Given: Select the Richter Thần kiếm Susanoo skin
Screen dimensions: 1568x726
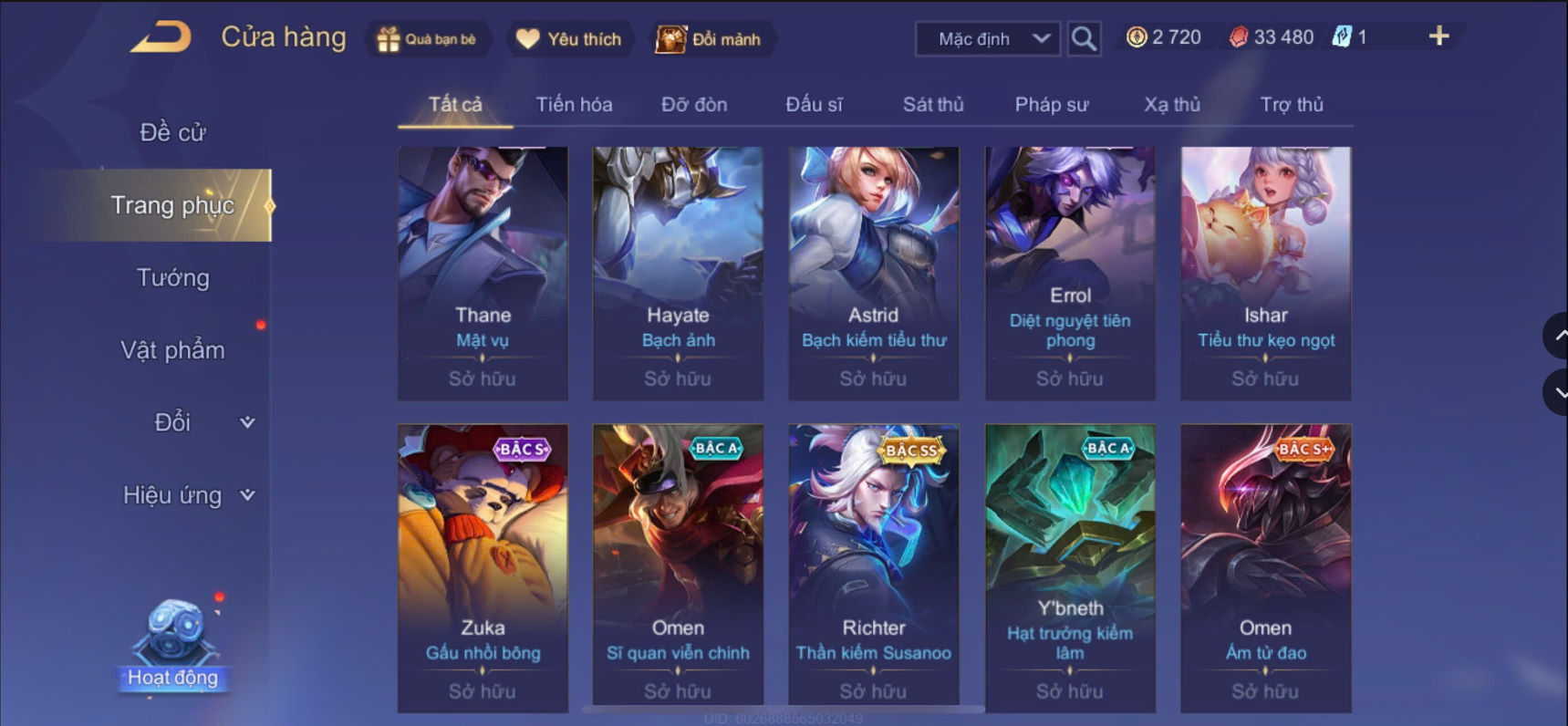Looking at the screenshot, I should pos(874,568).
